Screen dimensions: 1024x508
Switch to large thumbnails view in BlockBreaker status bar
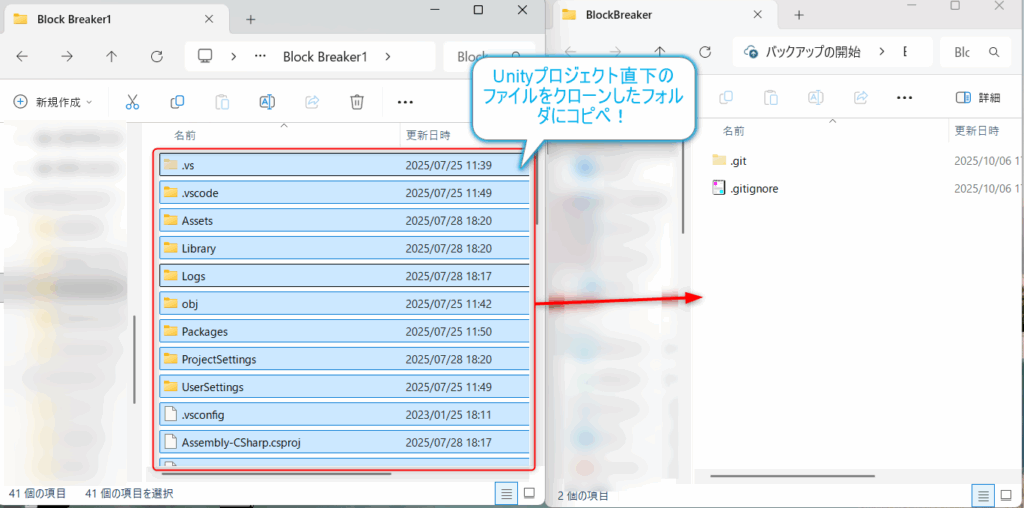tap(1008, 494)
